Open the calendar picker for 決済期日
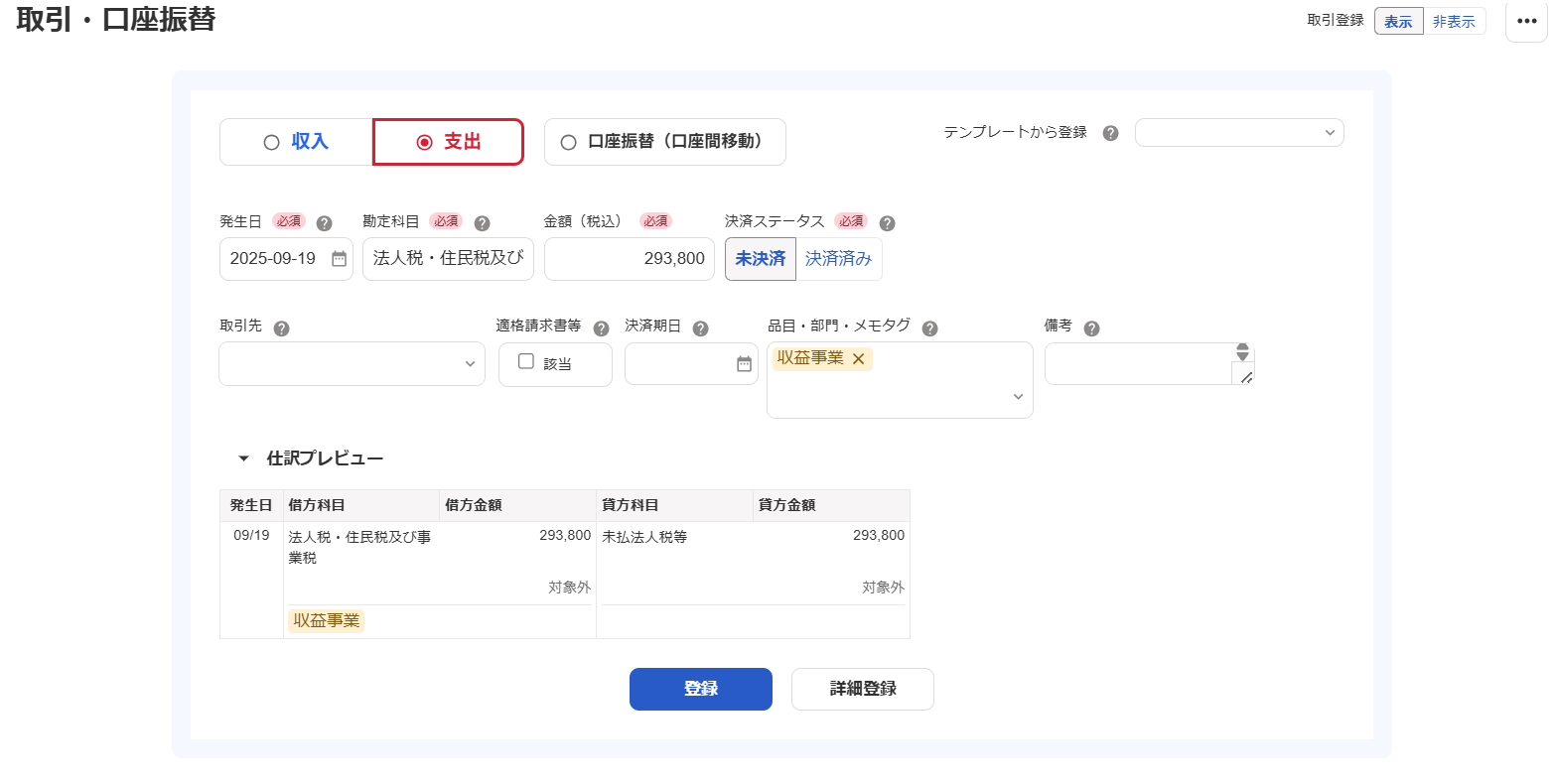The height and width of the screenshot is (784, 1554). tap(744, 364)
